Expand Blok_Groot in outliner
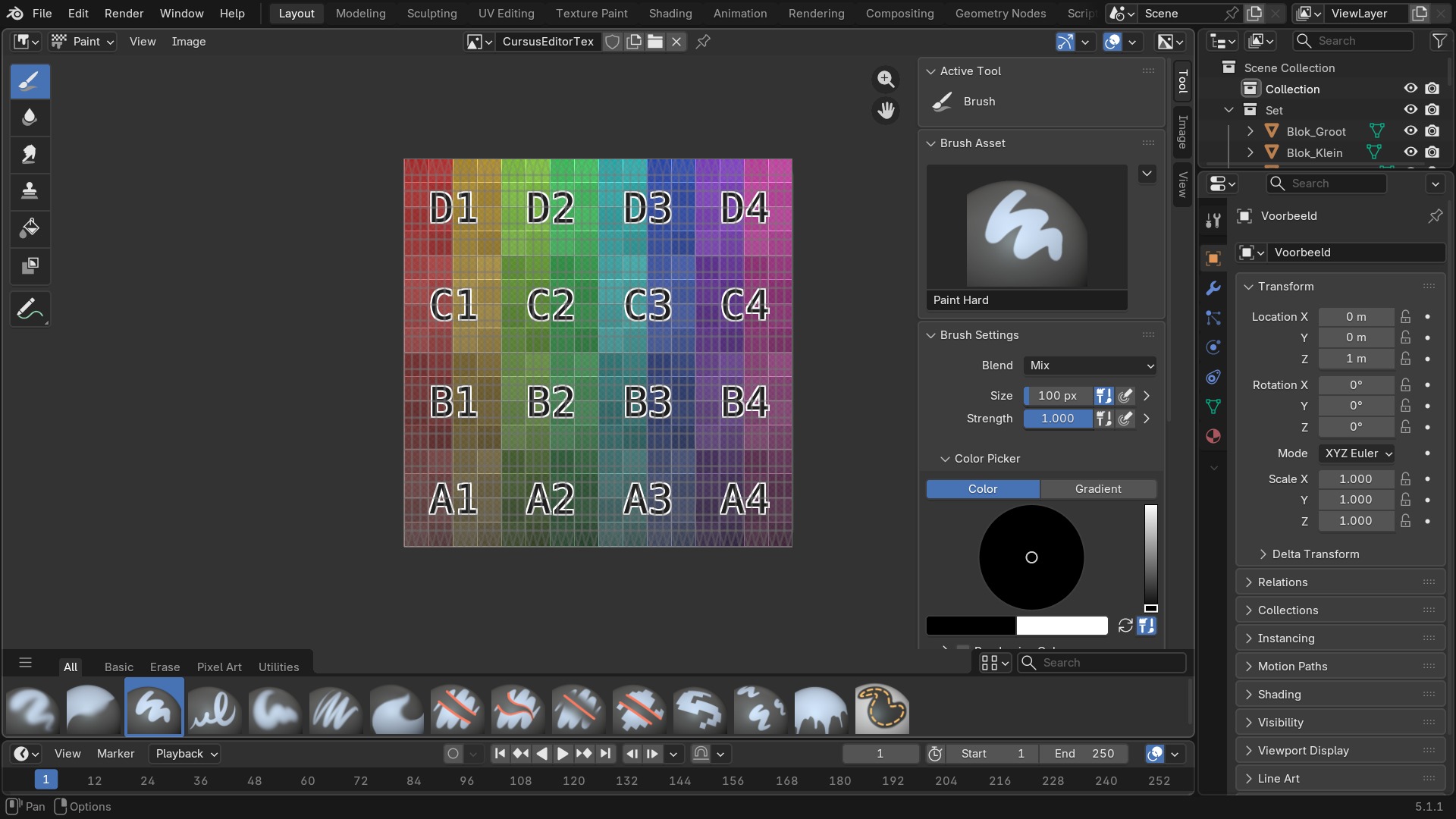This screenshot has height=819, width=1456. pos(1250,131)
